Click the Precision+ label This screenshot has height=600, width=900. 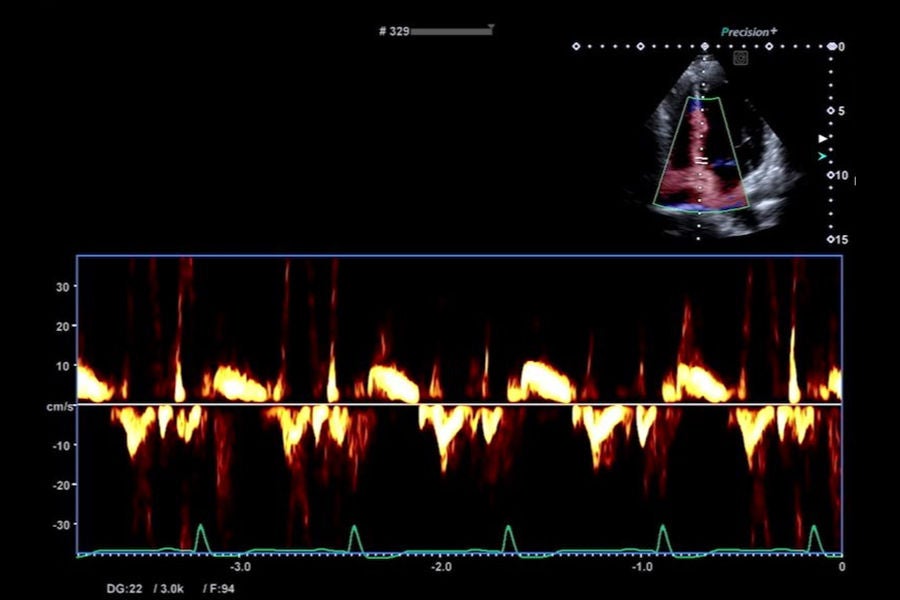coord(749,32)
